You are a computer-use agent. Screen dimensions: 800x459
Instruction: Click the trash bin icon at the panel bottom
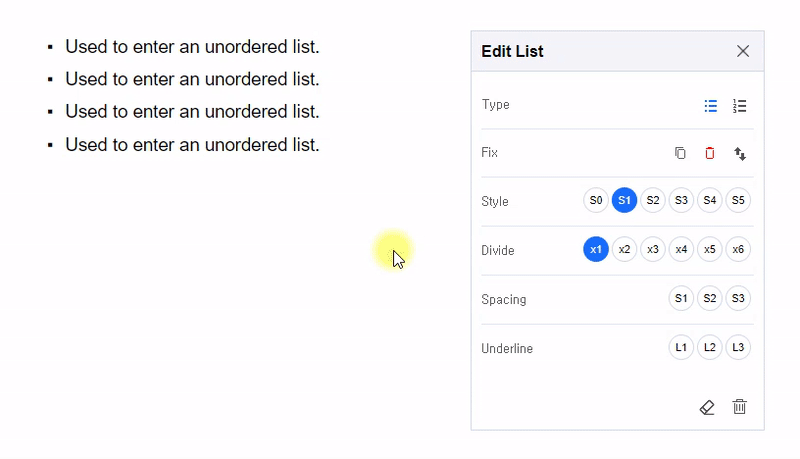point(739,407)
